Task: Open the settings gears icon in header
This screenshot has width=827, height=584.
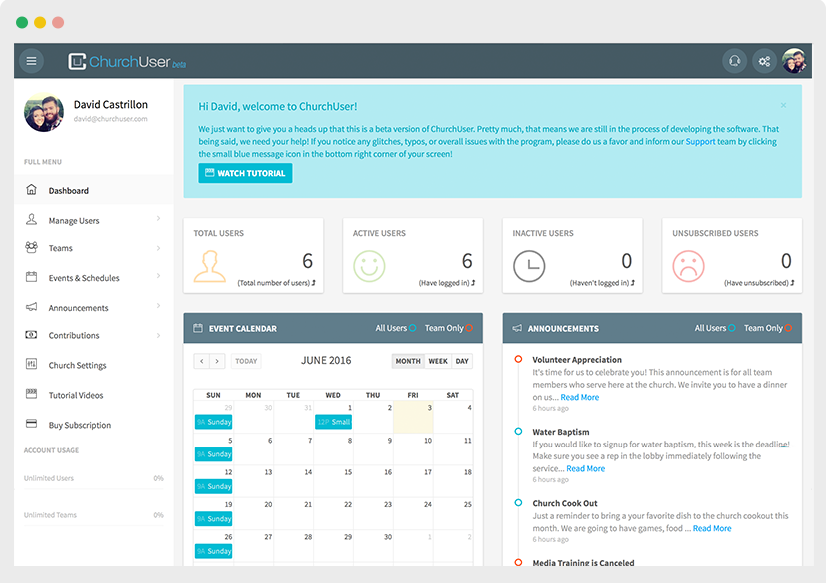Action: 764,61
